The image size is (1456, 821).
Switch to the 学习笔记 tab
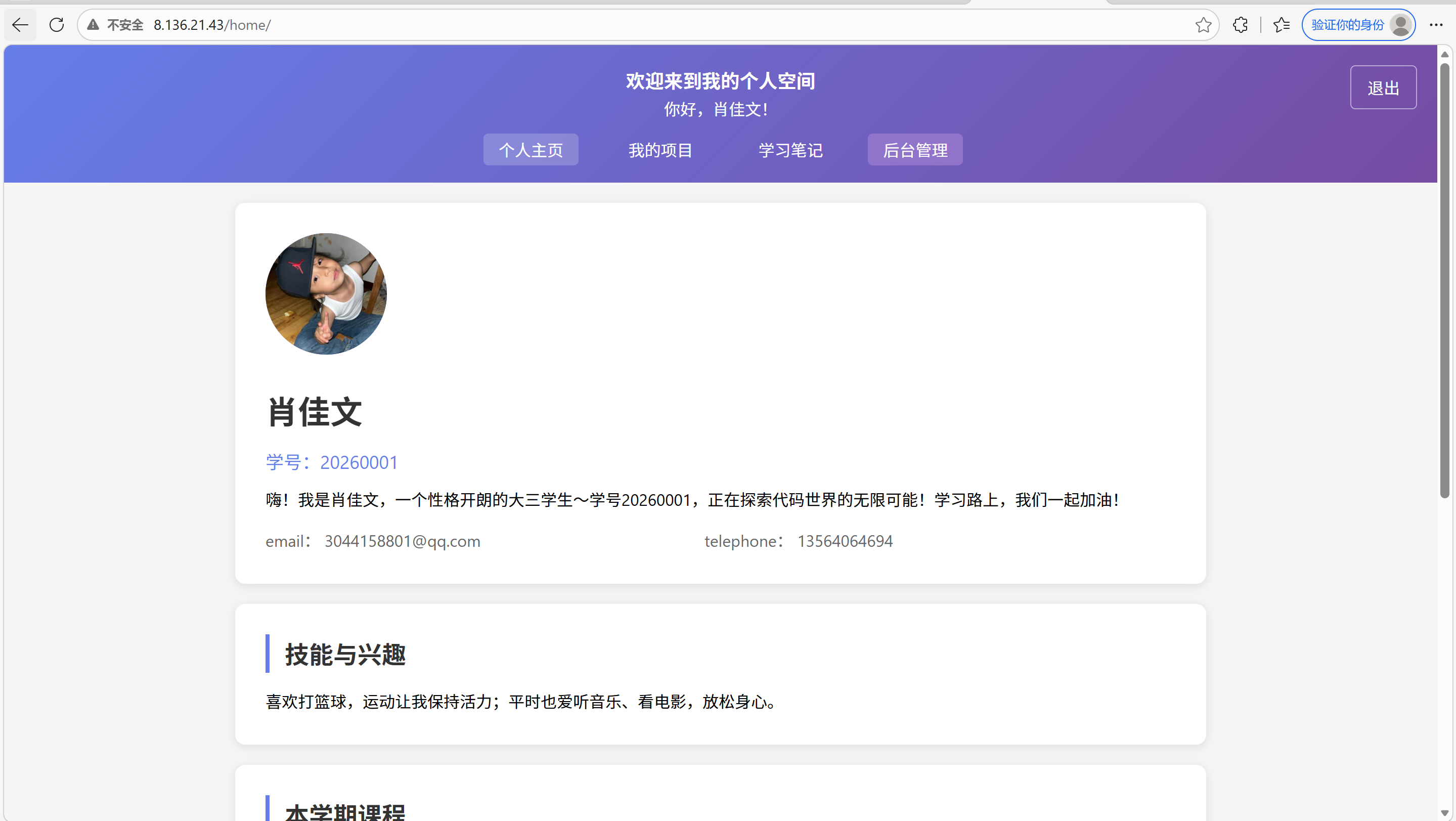pos(790,150)
